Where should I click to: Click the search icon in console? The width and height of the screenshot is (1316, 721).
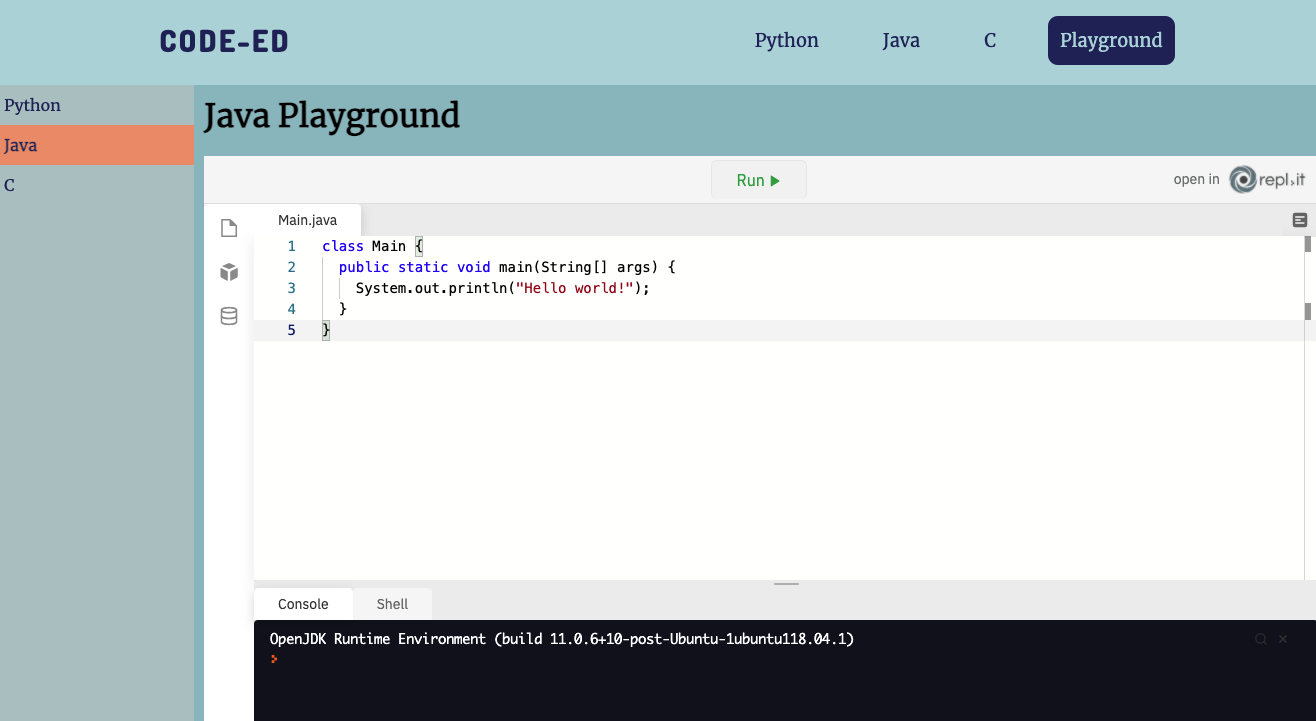[x=1261, y=639]
